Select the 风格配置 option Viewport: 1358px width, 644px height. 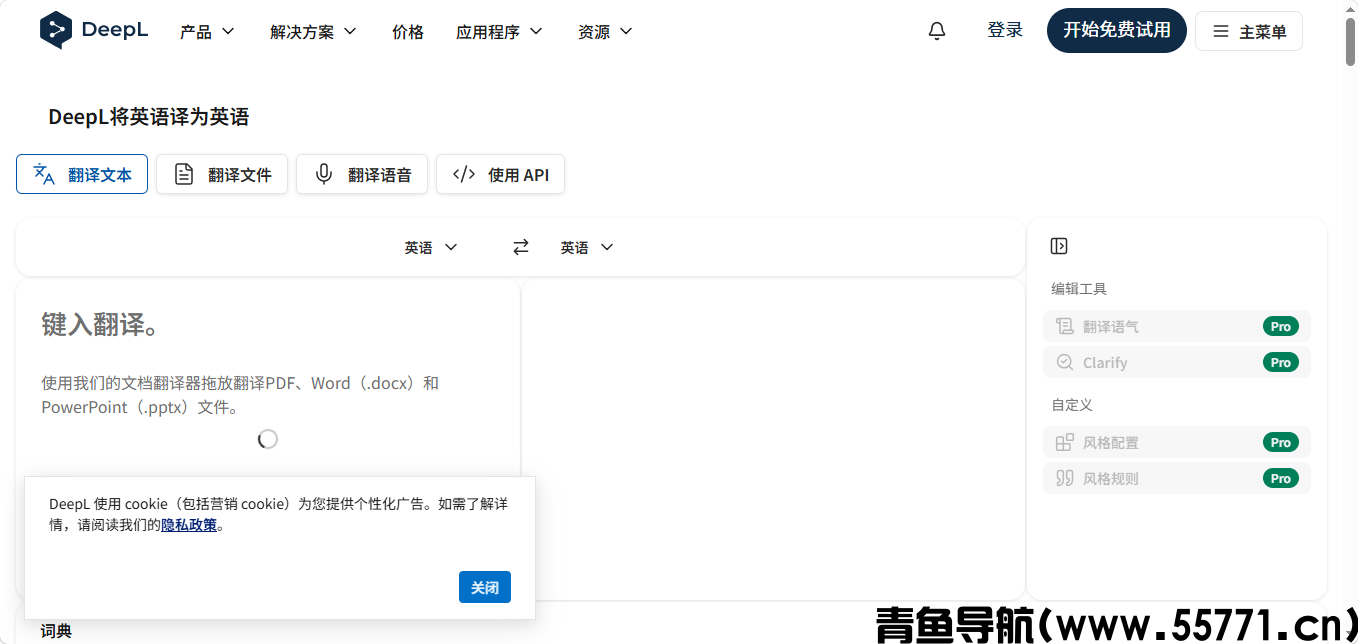(x=1177, y=442)
